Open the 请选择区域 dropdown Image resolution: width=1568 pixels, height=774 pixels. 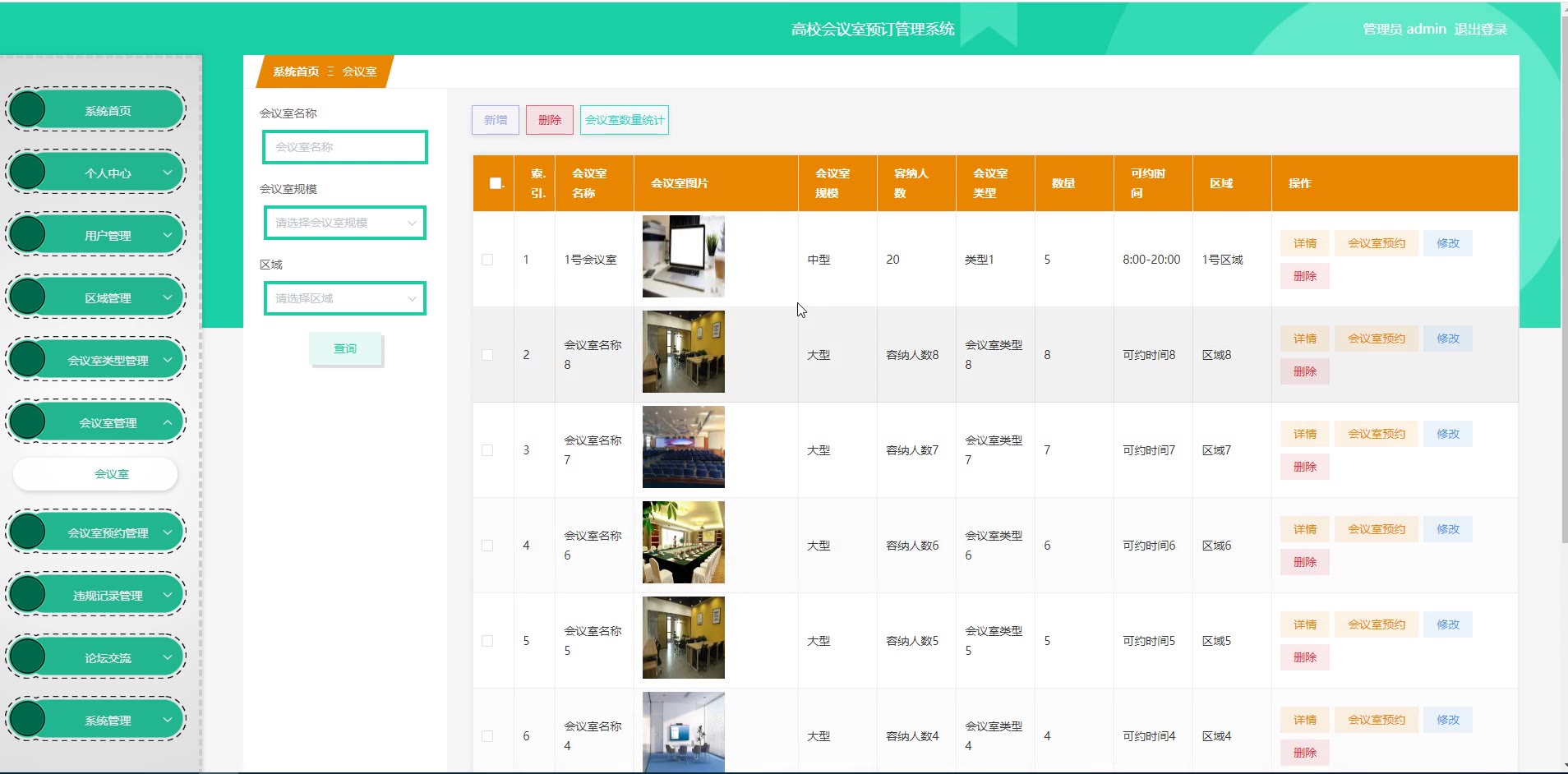345,298
